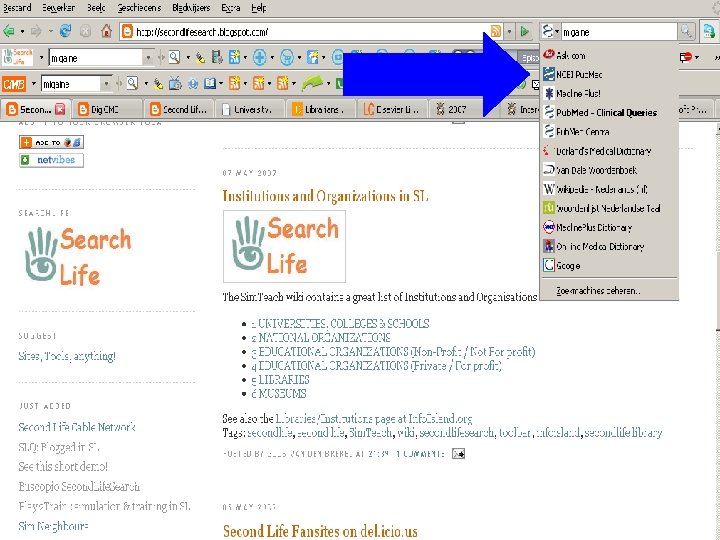Screen dimensions: 720x540
Task: Open the MUSEUMS link in list
Action: [279, 394]
